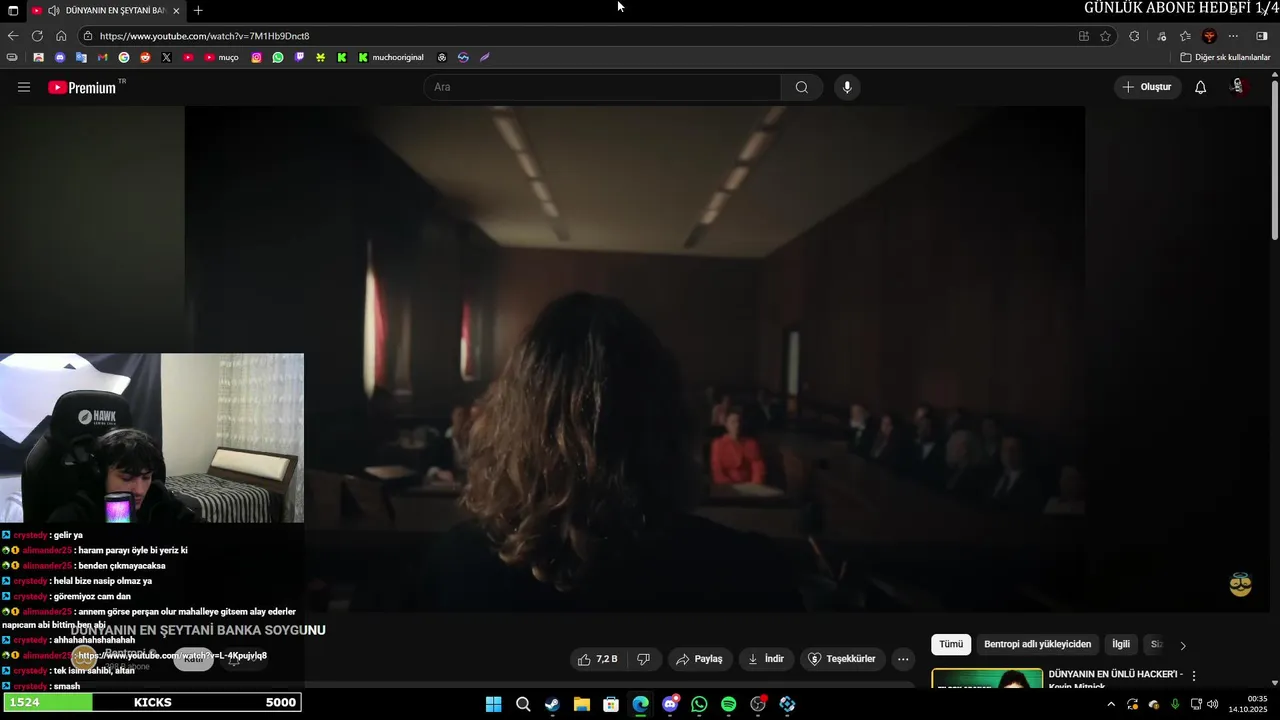Open the volume control in tray
Image resolution: width=1280 pixels, height=720 pixels.
coord(1212,704)
